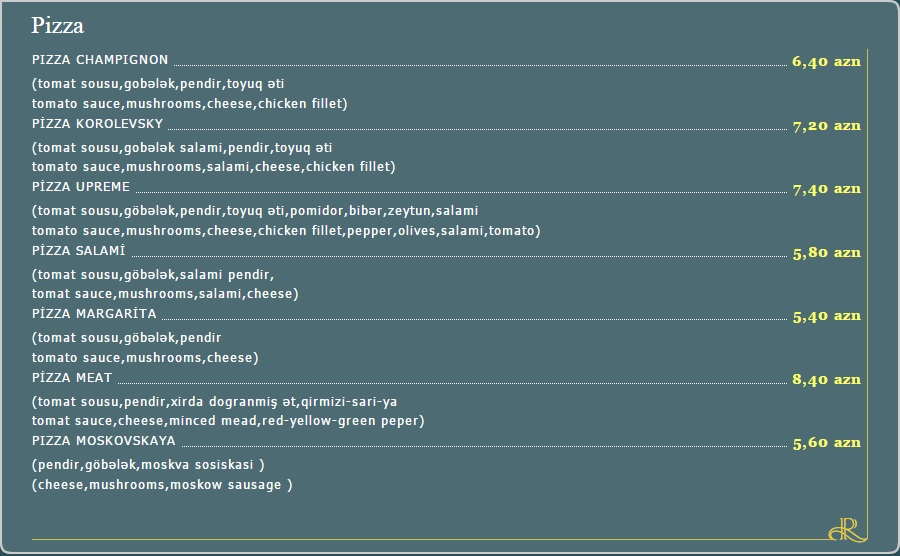Select the PİZZA SALAMİ item name
This screenshot has height=556, width=900.
[x=79, y=250]
